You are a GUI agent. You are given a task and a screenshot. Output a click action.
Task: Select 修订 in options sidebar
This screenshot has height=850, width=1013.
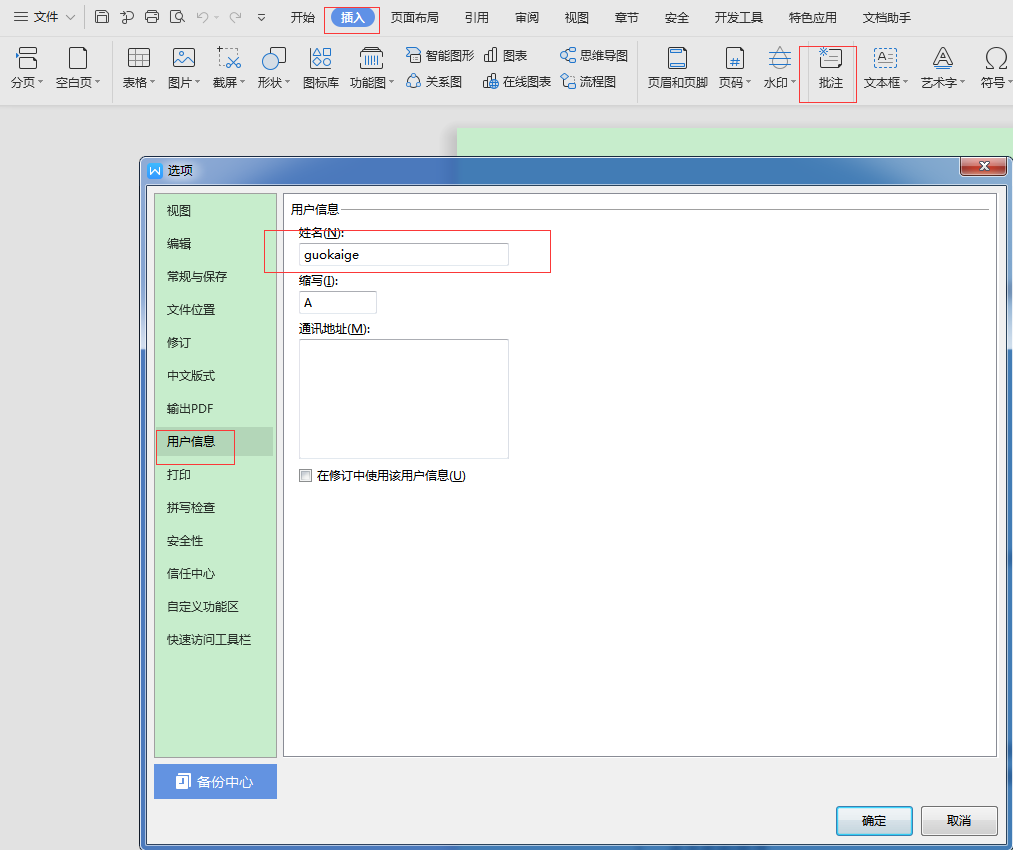[x=179, y=342]
